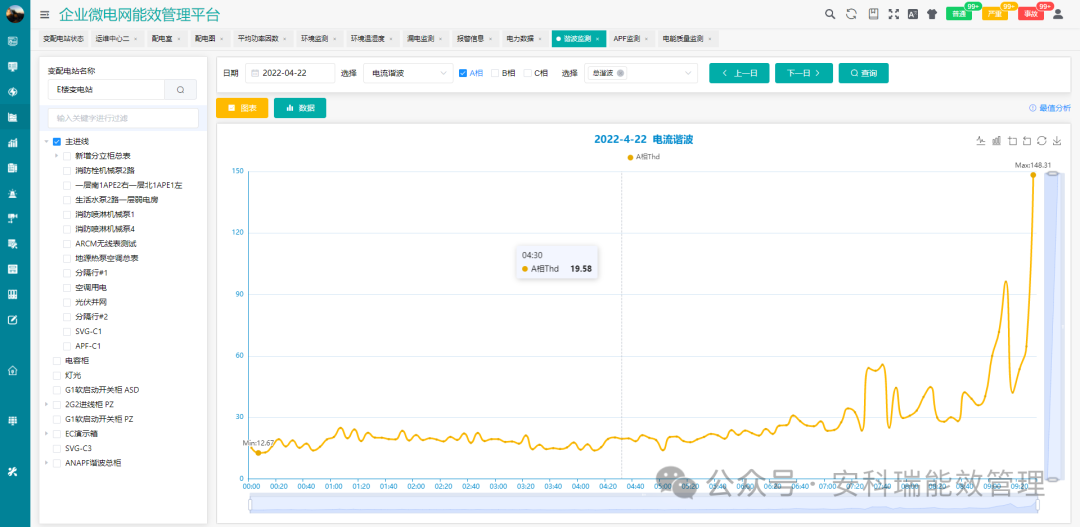Click the yellow 图表 button
The width and height of the screenshot is (1080, 527).
pyautogui.click(x=242, y=108)
